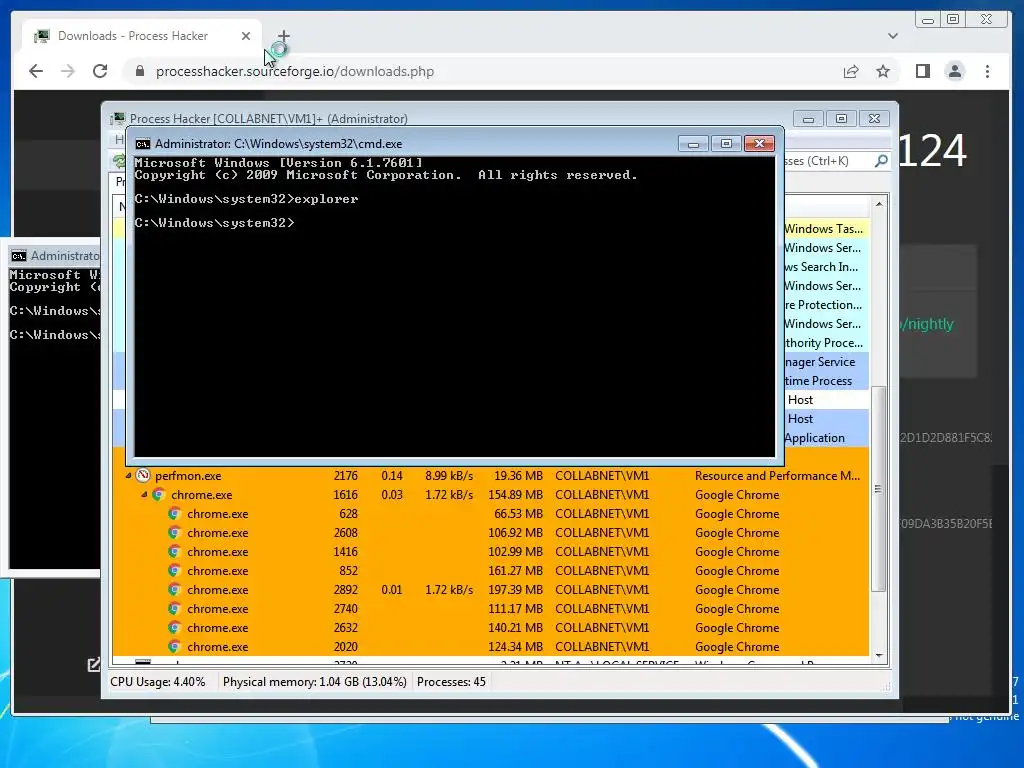Click 8.99 kB/s I/O rate of perfmon
This screenshot has height=768, width=1024.
coord(449,475)
